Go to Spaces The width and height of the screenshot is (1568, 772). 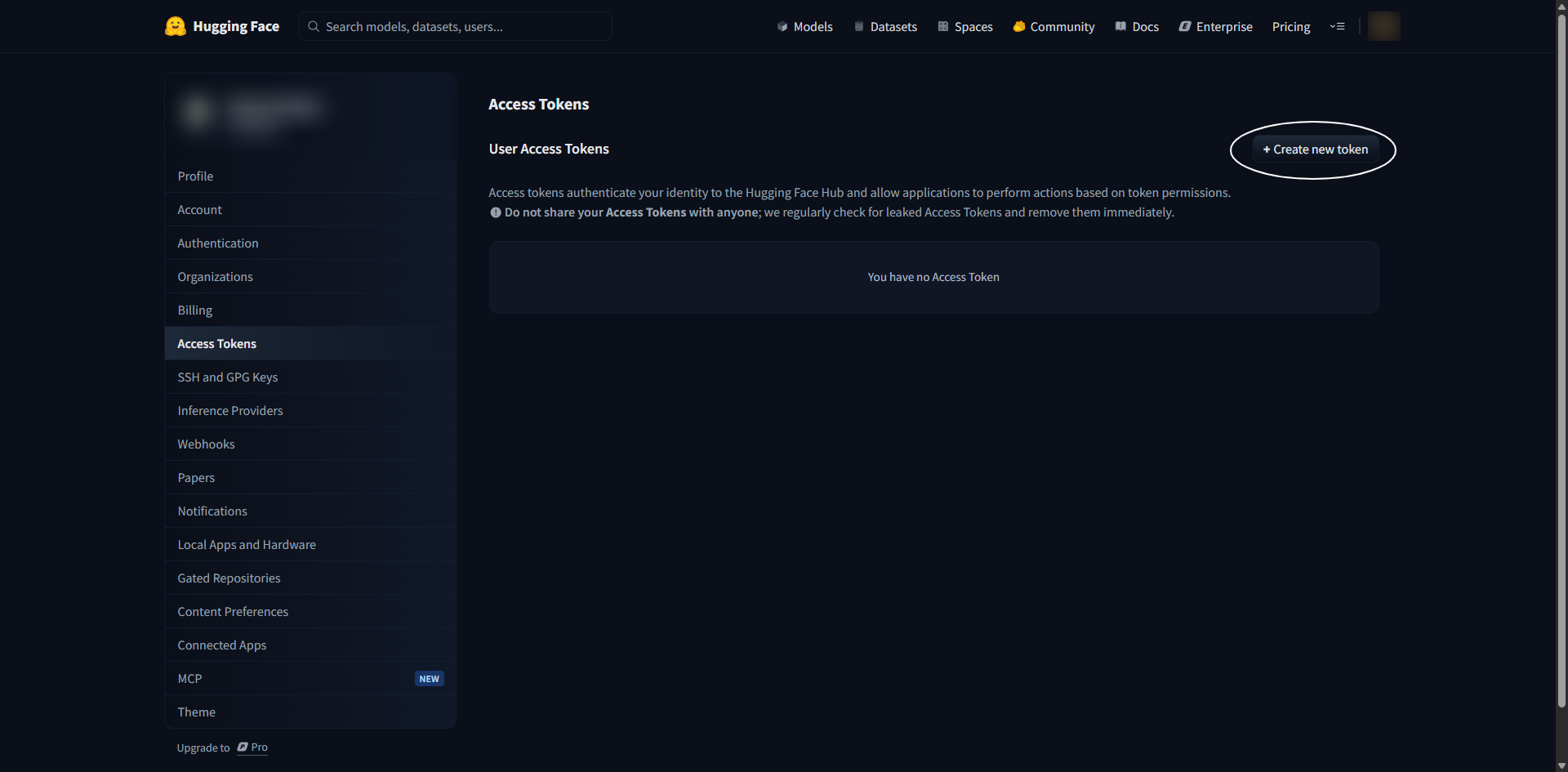point(965,26)
